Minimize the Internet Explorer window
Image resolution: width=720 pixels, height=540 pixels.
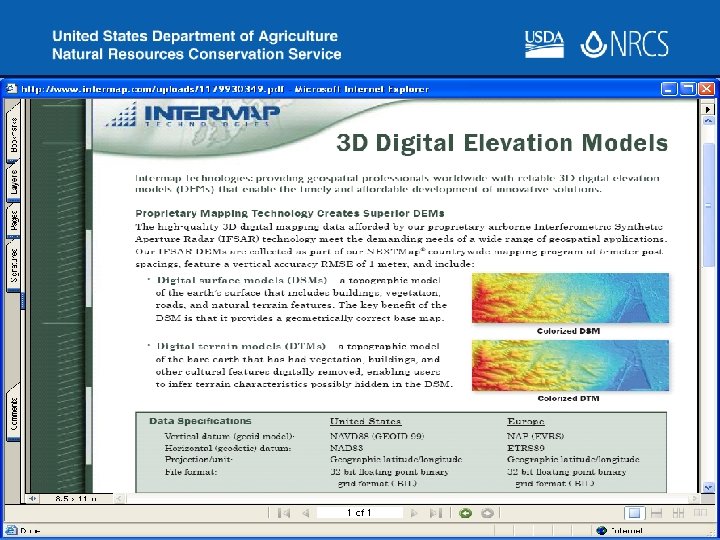point(669,89)
